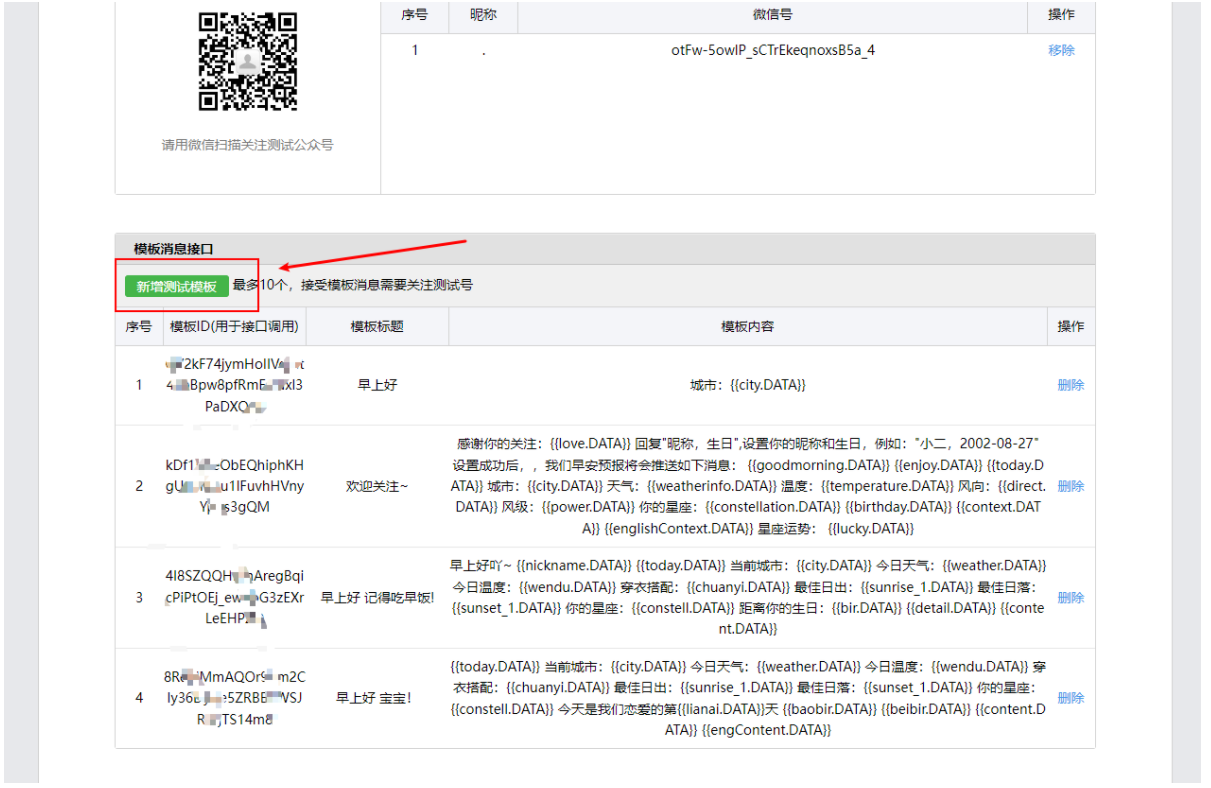Viewport: 1211px width, 788px height.
Task: Click the 请用微信扫描关注测试公众号 caption
Action: pos(247,145)
